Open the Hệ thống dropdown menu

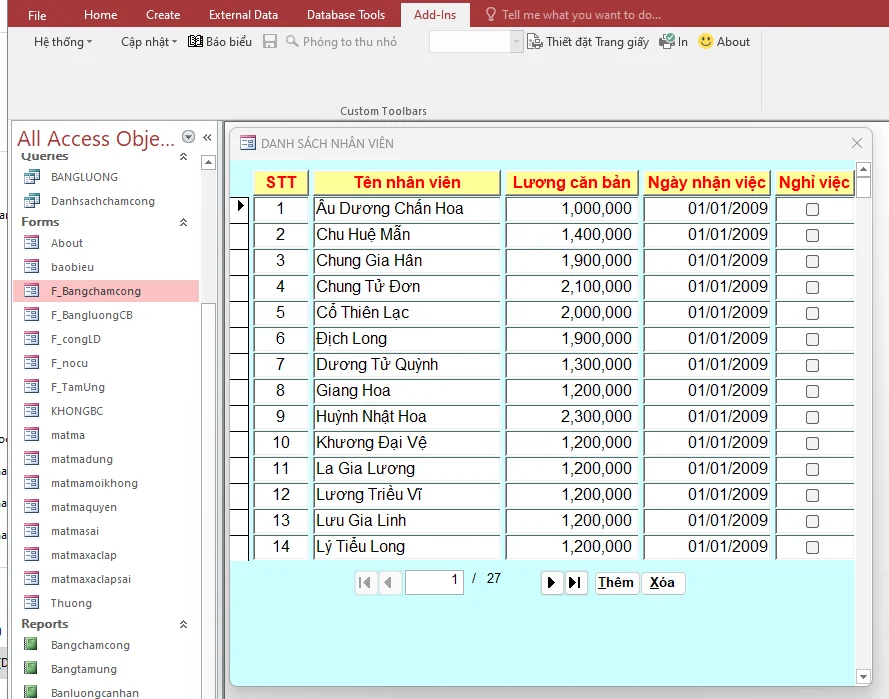click(62, 42)
